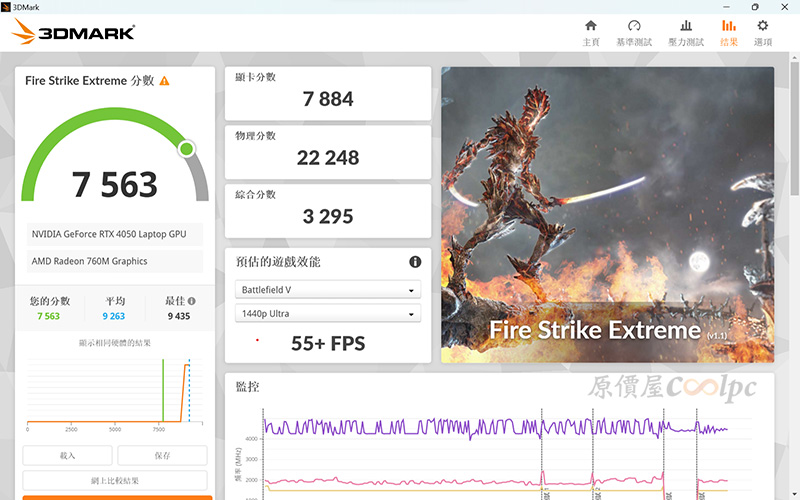The width and height of the screenshot is (800, 500).
Task: Switch to the 結果 results tab
Action: [x=729, y=33]
